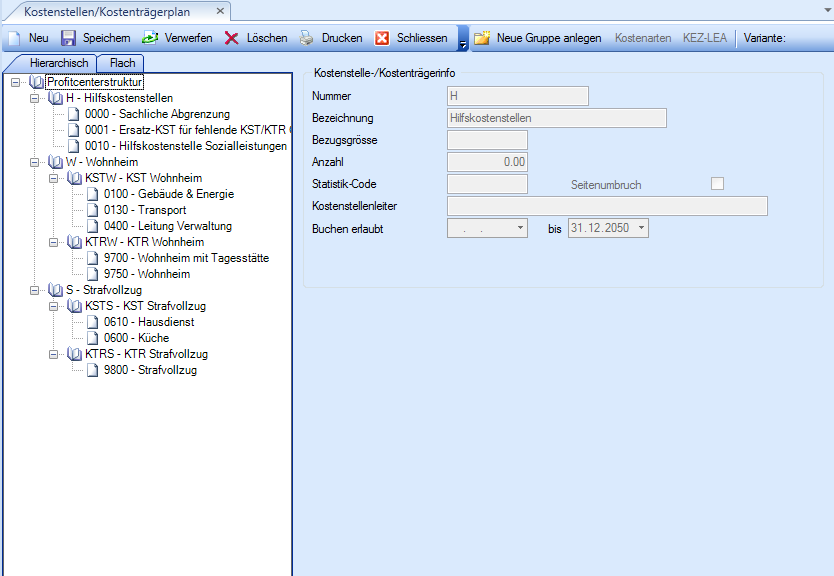Collapse the KTRW - KTR Wohnheim node
Image resolution: width=834 pixels, height=576 pixels.
click(x=54, y=242)
